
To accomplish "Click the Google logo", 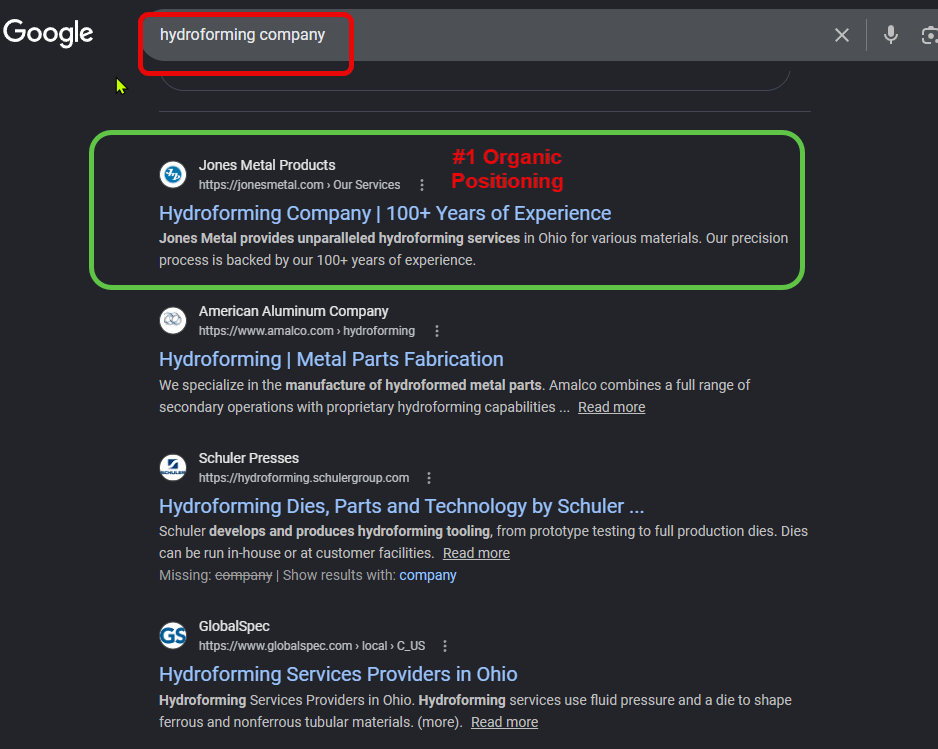I will pyautogui.click(x=48, y=33).
